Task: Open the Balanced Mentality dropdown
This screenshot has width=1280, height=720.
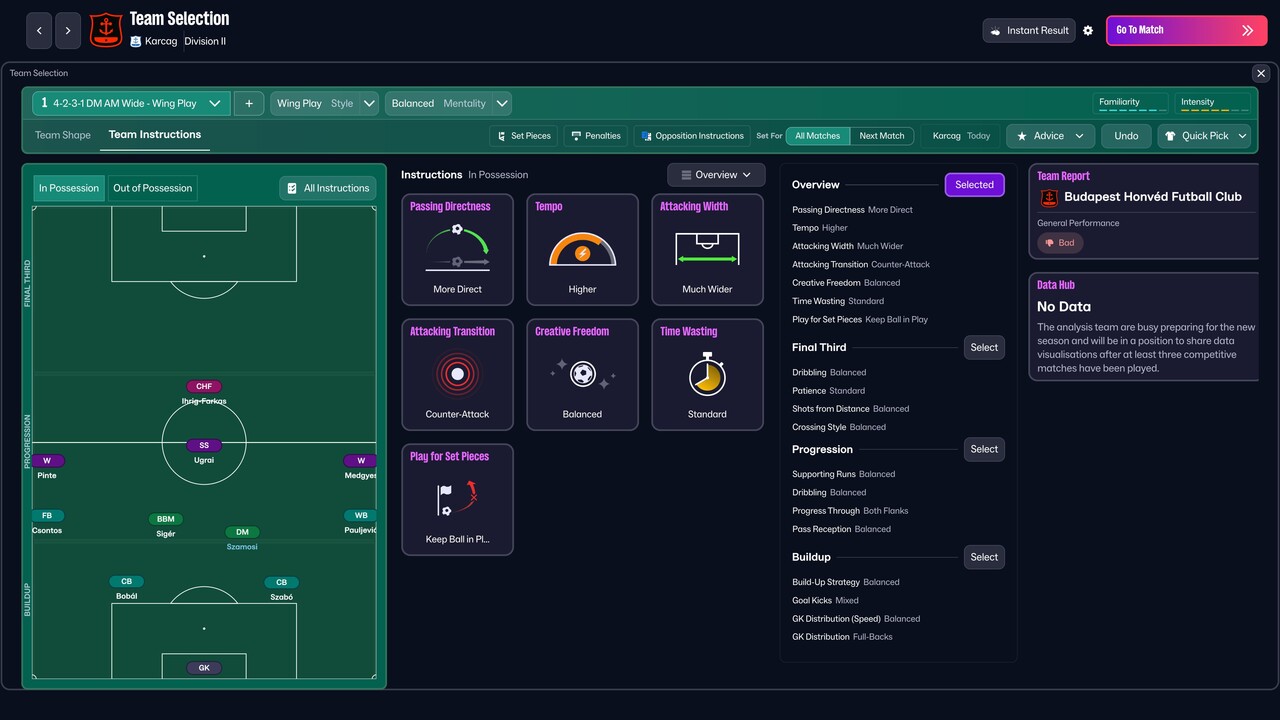Action: point(449,104)
